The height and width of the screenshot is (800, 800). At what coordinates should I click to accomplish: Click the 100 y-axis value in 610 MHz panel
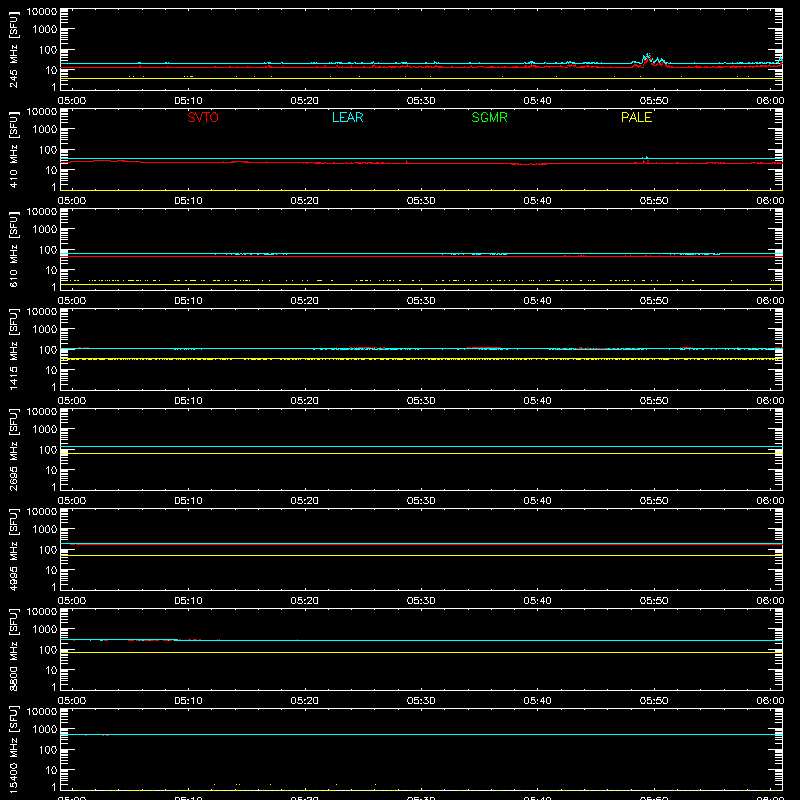tap(48, 250)
